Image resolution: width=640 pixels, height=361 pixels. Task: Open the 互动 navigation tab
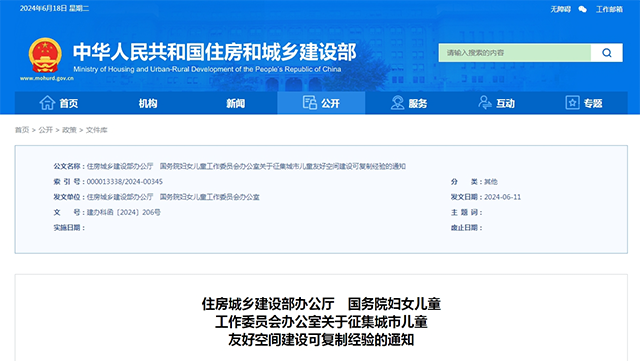(496, 103)
